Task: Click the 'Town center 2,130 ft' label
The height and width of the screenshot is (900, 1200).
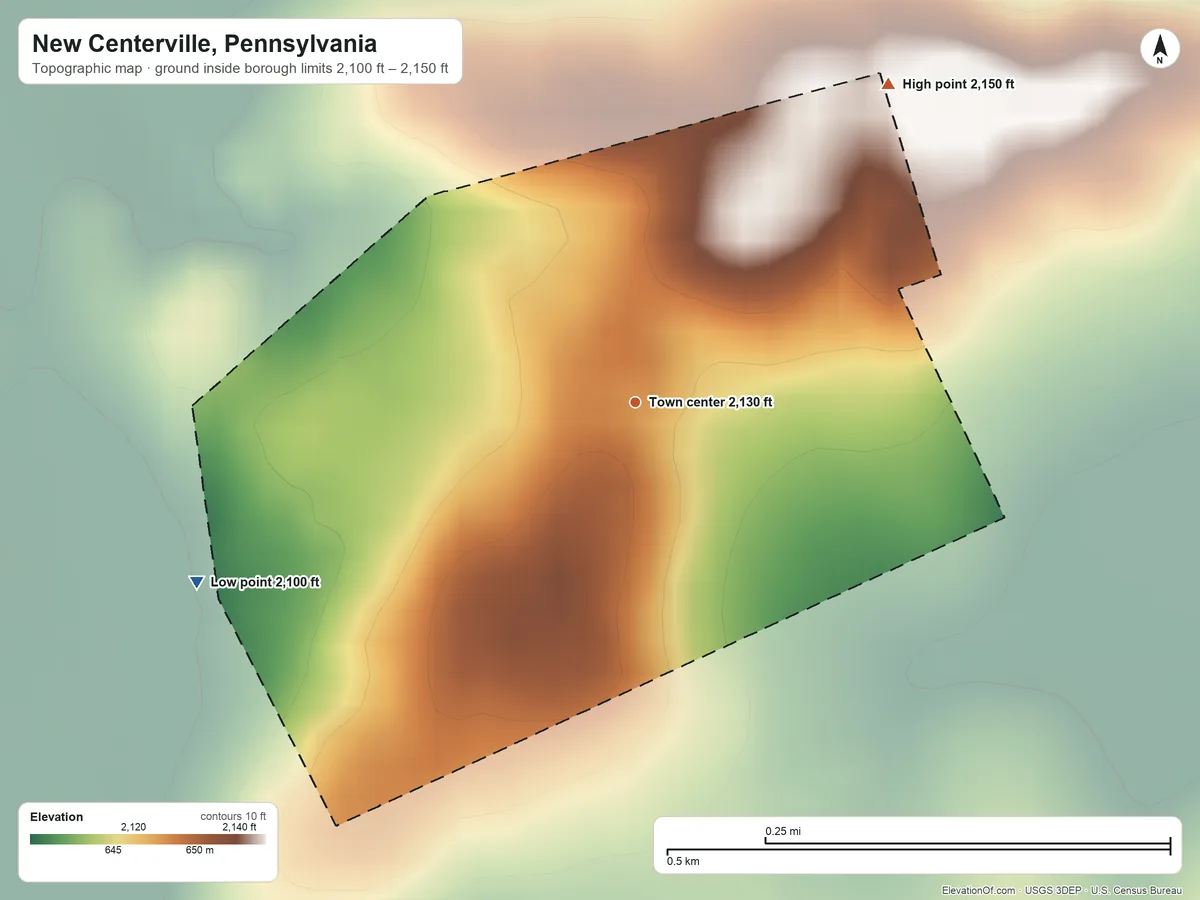Action: click(x=710, y=402)
